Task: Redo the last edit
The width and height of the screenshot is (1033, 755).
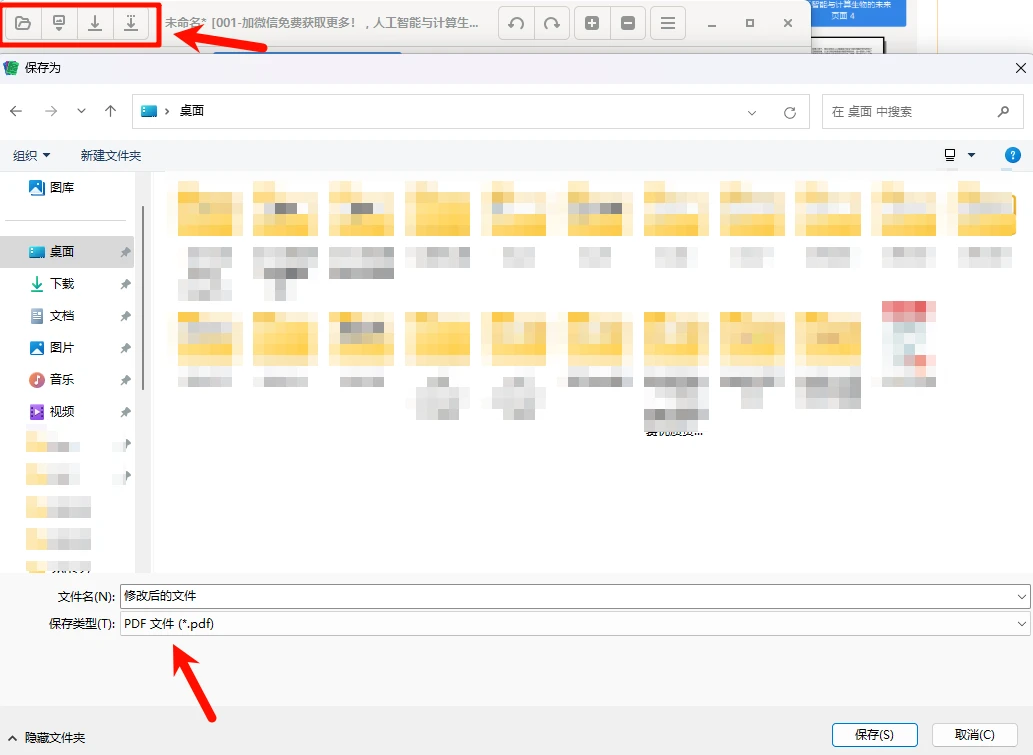Action: coord(552,23)
